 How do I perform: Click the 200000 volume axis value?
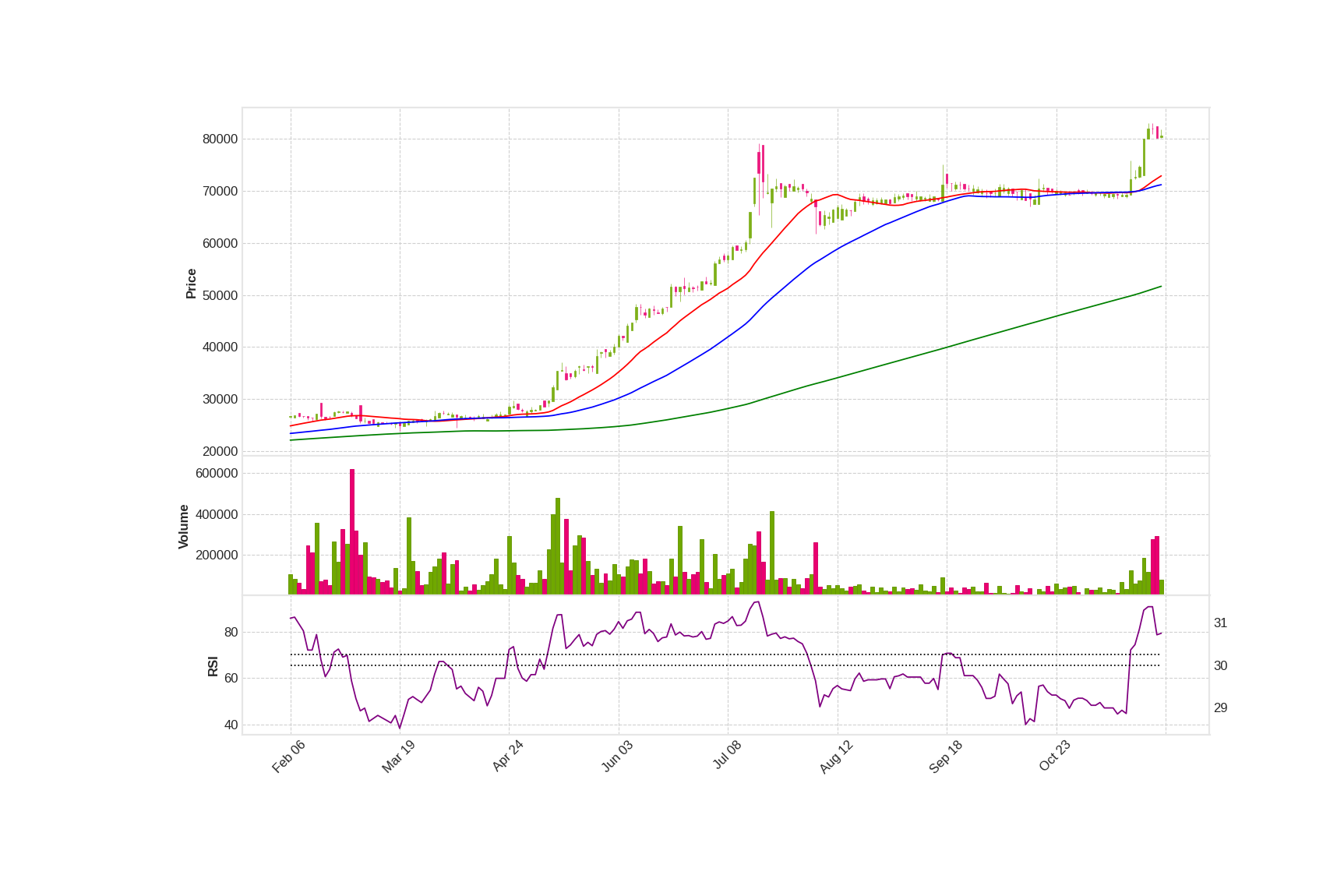[x=217, y=556]
